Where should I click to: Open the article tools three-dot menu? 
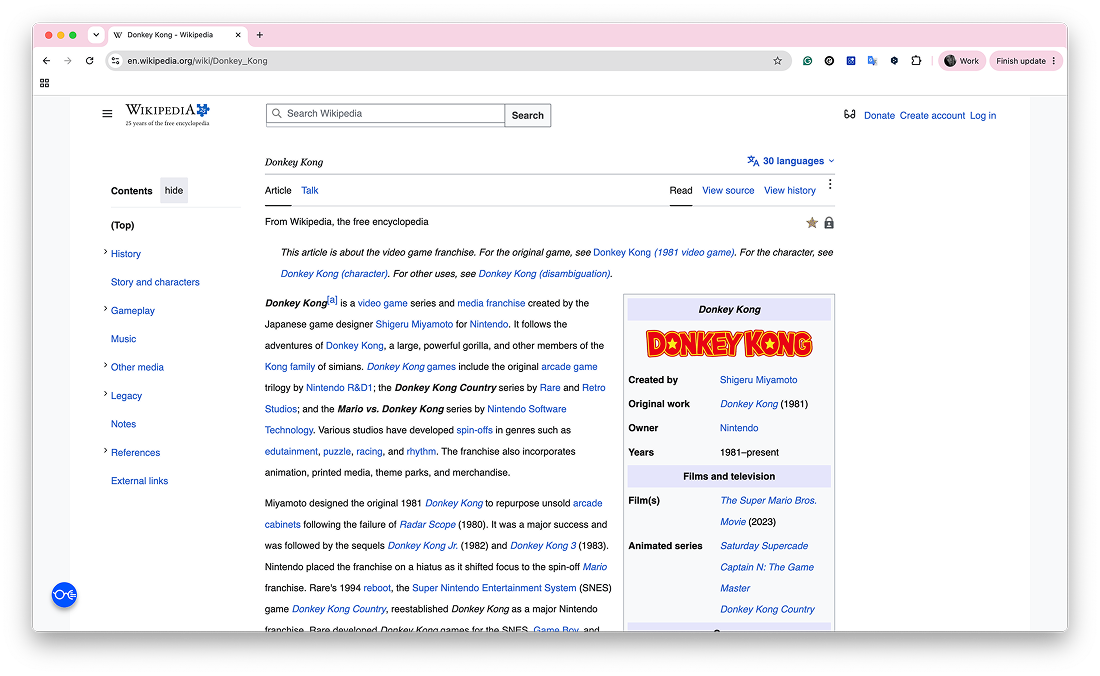[830, 184]
